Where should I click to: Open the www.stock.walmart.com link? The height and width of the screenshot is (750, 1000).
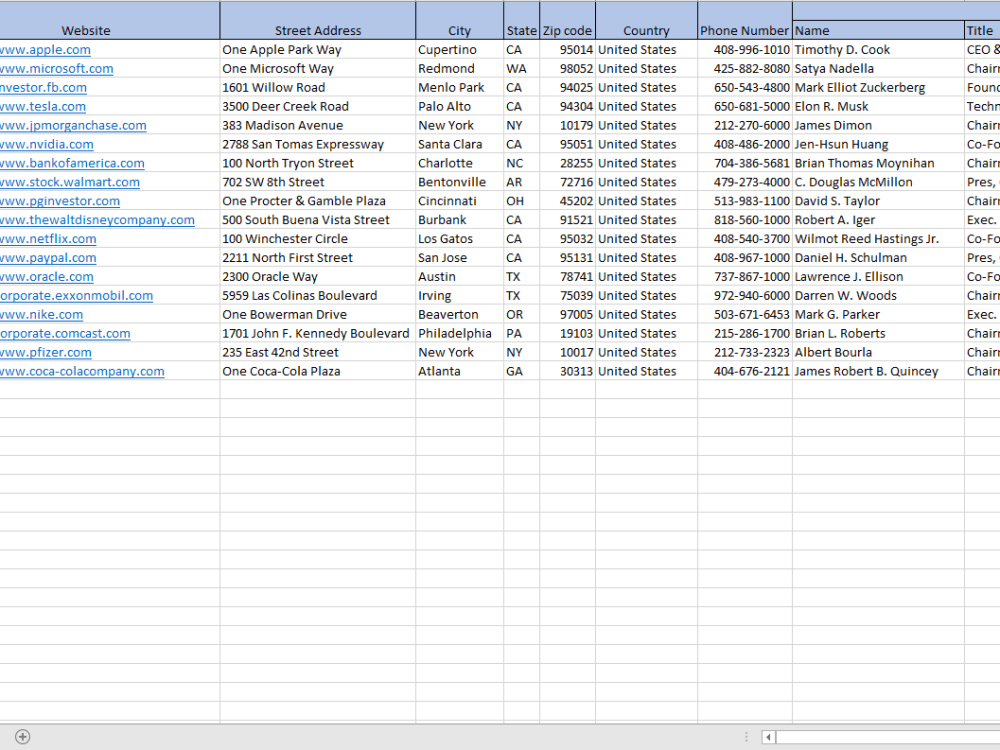coord(70,182)
